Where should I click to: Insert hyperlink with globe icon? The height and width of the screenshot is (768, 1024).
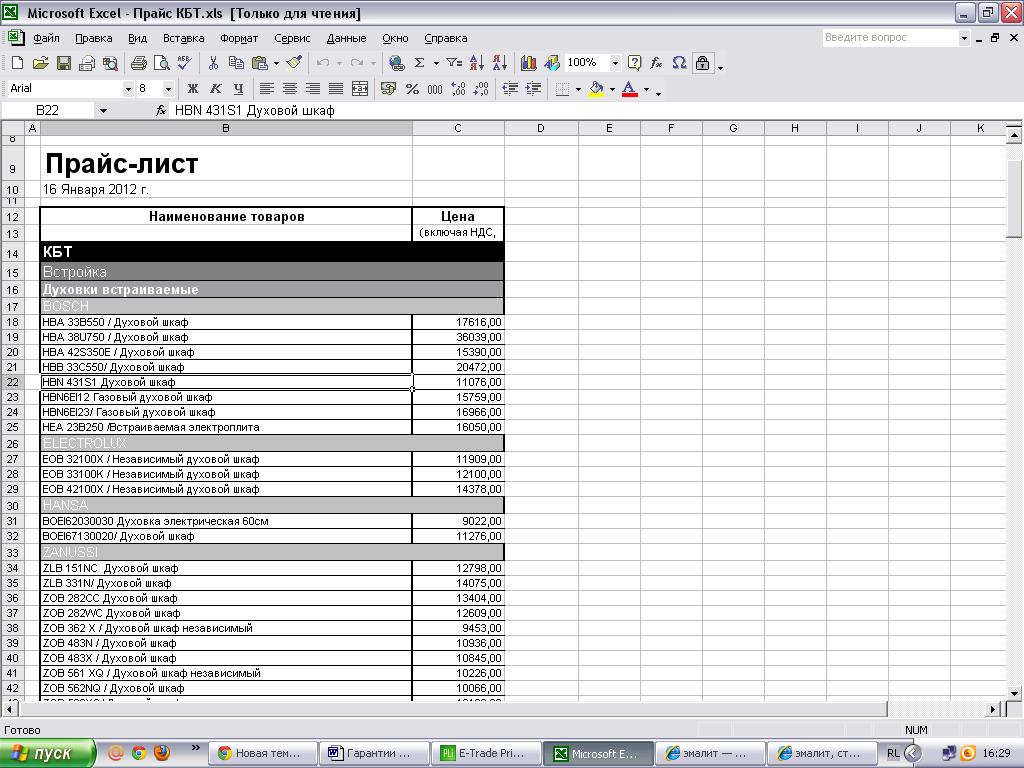point(396,63)
